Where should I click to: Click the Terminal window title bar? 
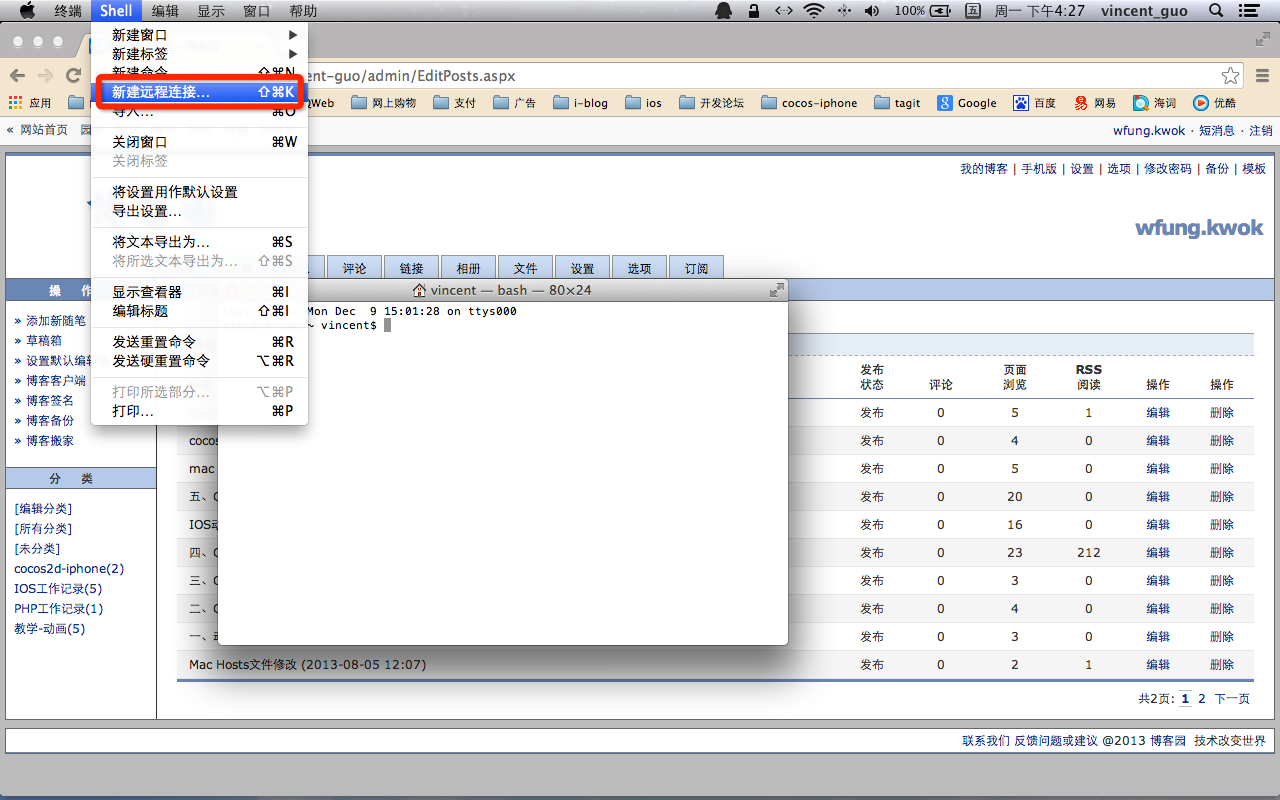pyautogui.click(x=503, y=290)
